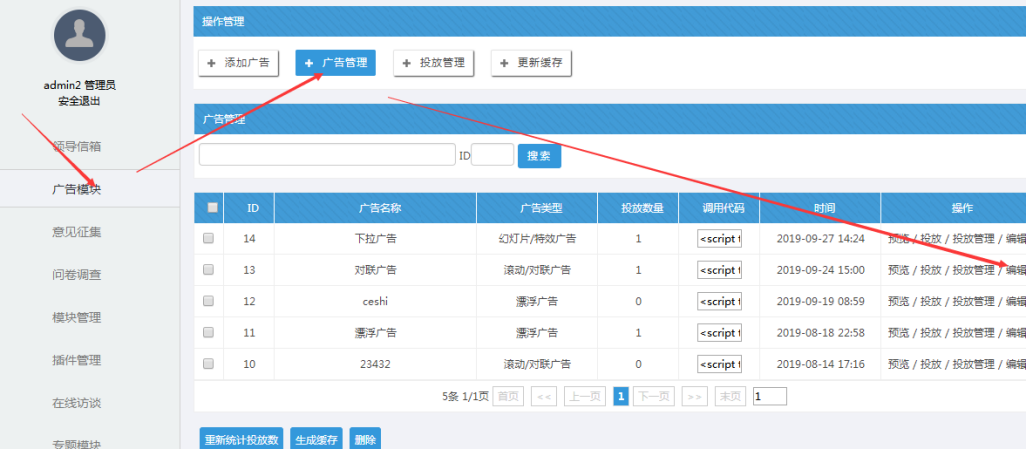Click the admin user avatar icon
1027x450 pixels.
pyautogui.click(x=79, y=35)
